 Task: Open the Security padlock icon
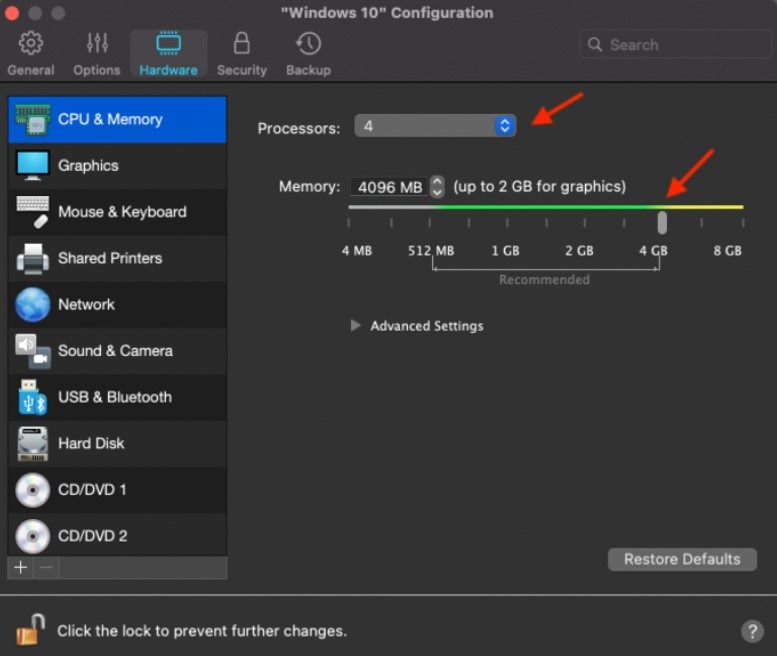242,44
